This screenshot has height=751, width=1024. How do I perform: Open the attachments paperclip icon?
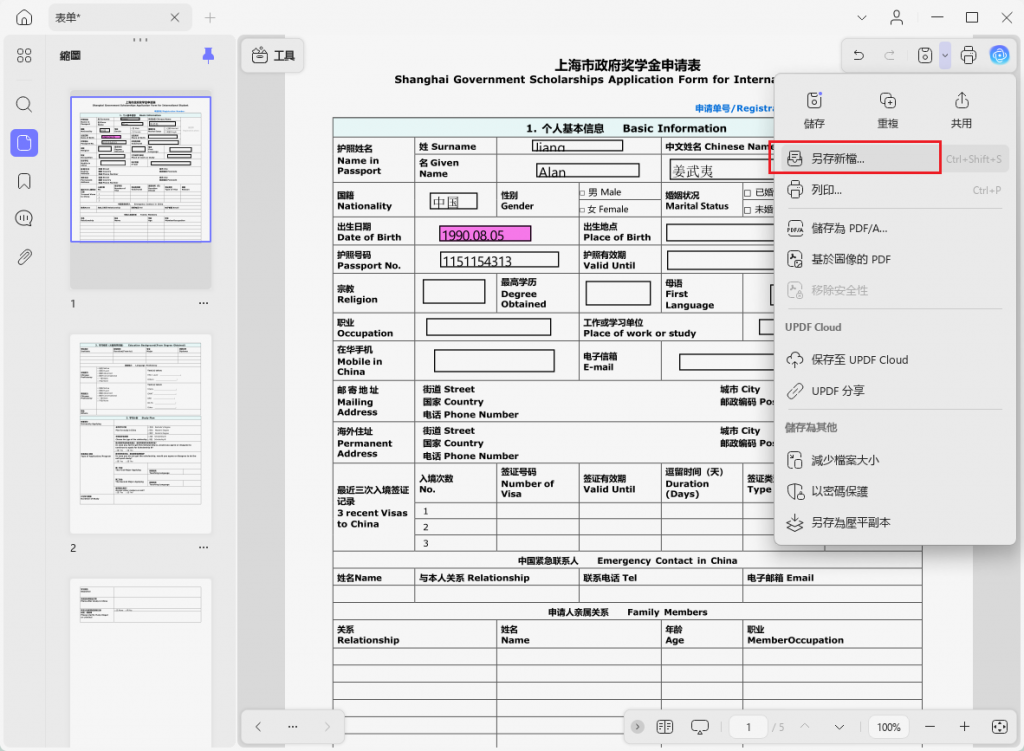24,257
